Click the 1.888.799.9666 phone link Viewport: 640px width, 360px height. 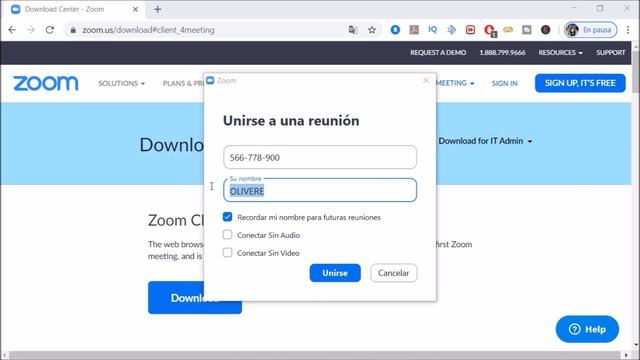[502, 53]
